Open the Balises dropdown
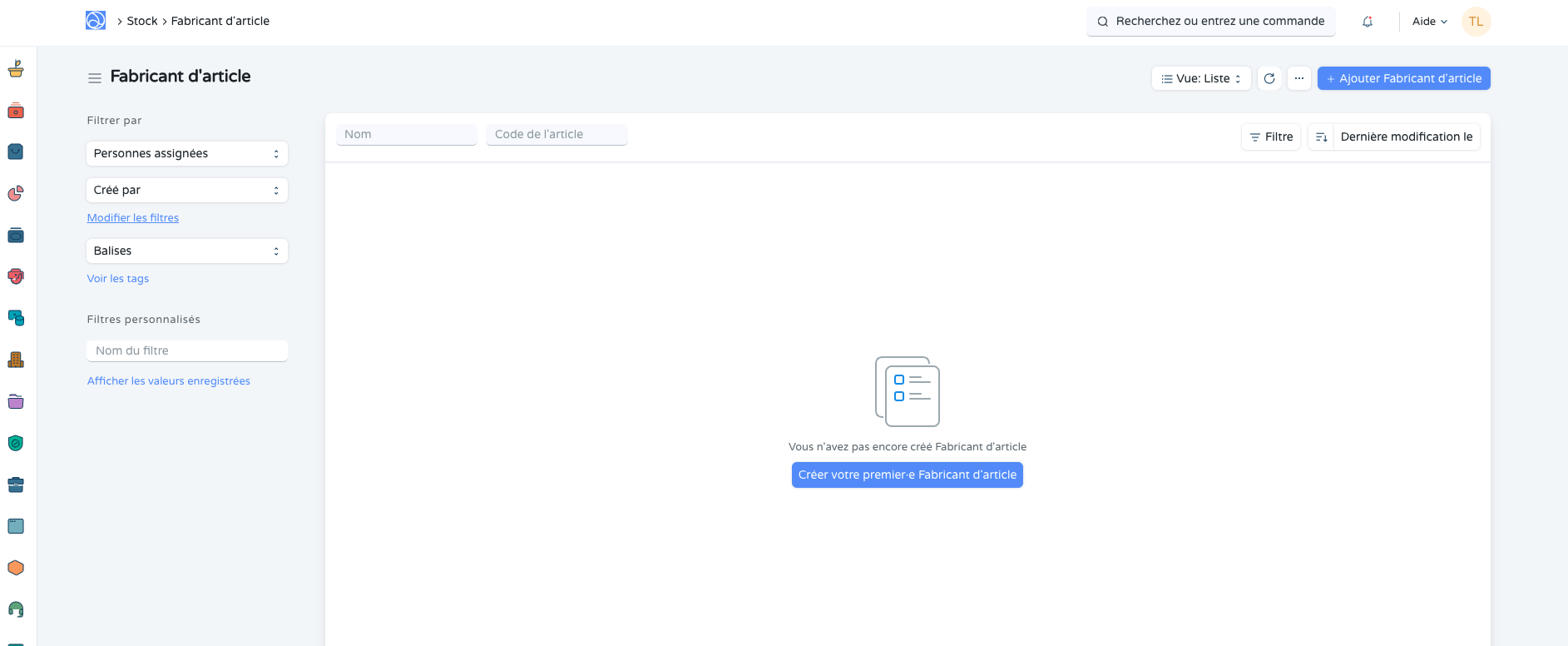Viewport: 1568px width, 646px height. coord(187,251)
